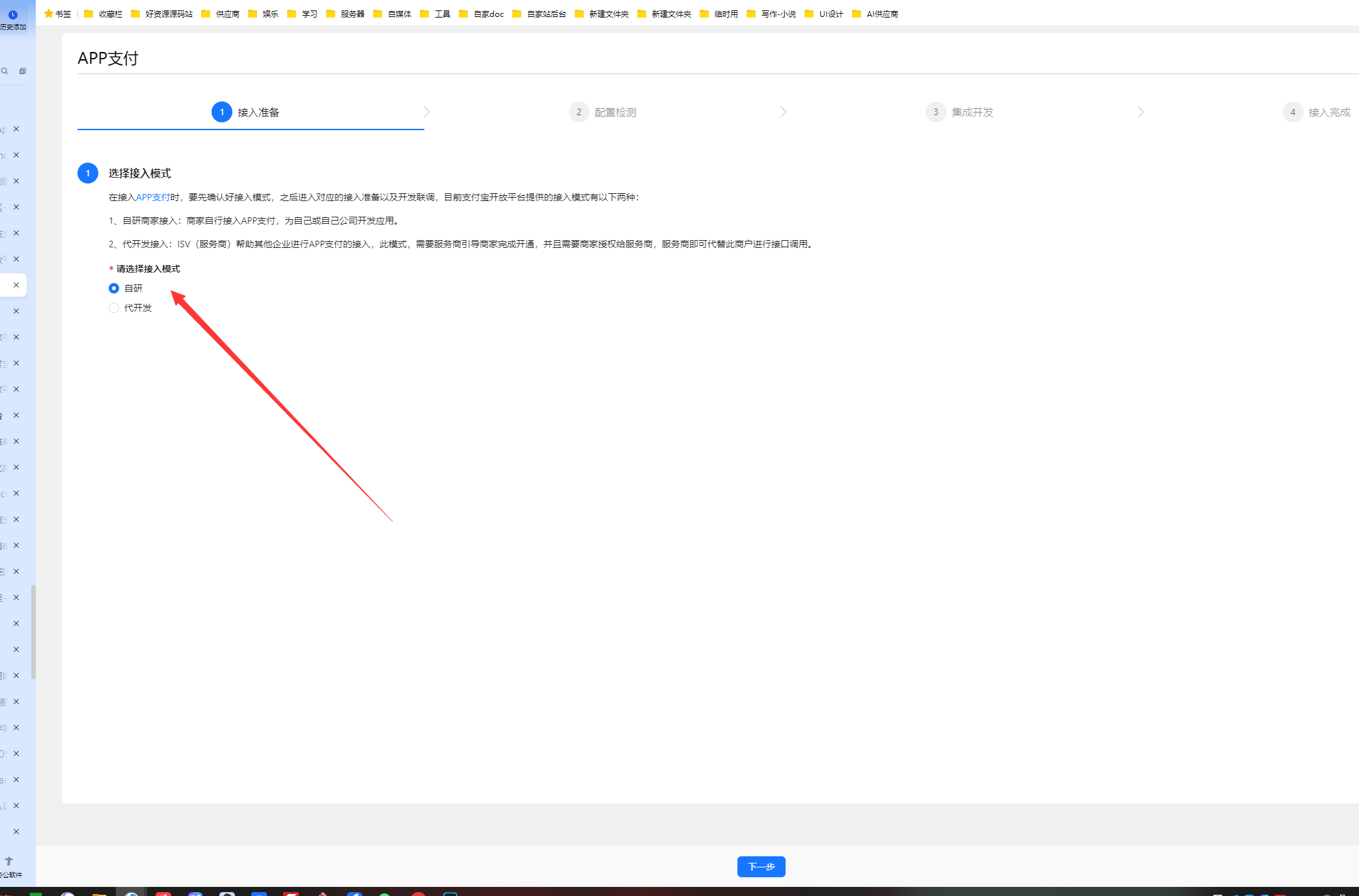Click the close-all-tabs icon beside search
1359x896 pixels.
(x=23, y=71)
